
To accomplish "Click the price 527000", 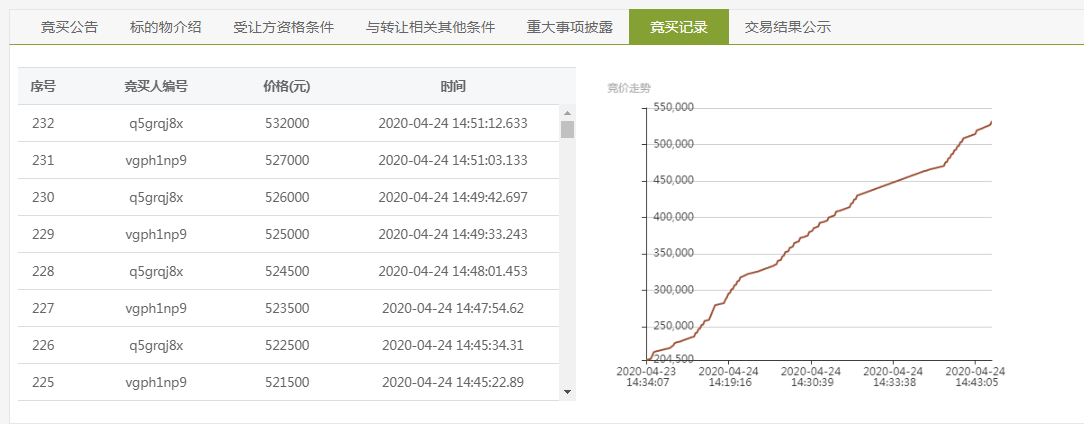I will [x=287, y=160].
